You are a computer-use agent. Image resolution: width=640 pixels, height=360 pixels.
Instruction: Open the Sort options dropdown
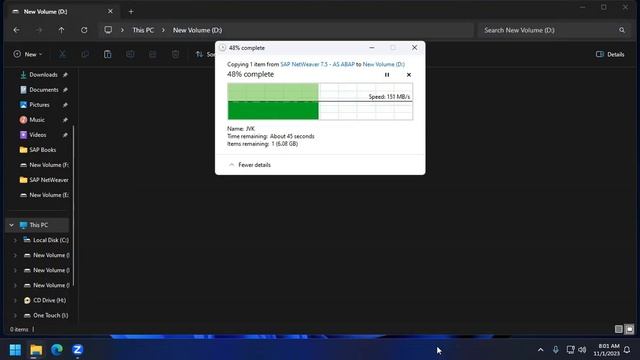(205, 54)
